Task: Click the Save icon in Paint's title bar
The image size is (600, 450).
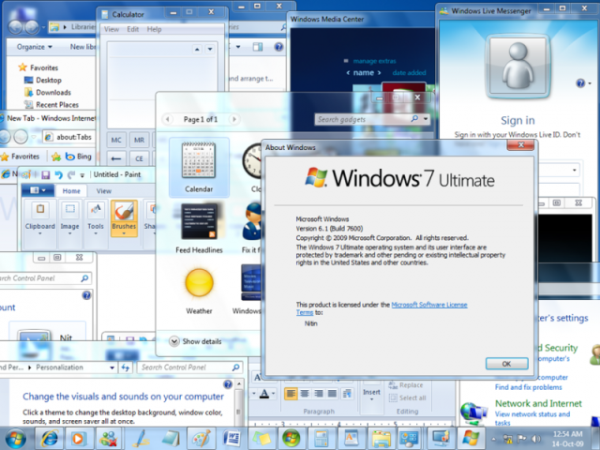Action: [x=46, y=175]
